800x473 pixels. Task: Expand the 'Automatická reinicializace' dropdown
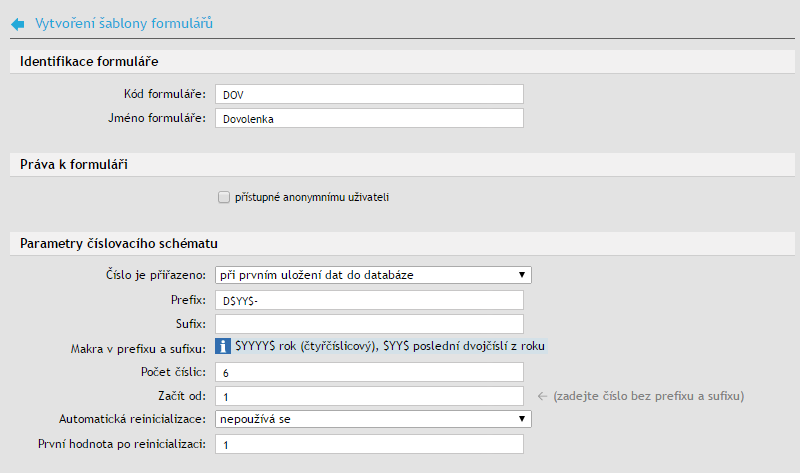(x=373, y=418)
